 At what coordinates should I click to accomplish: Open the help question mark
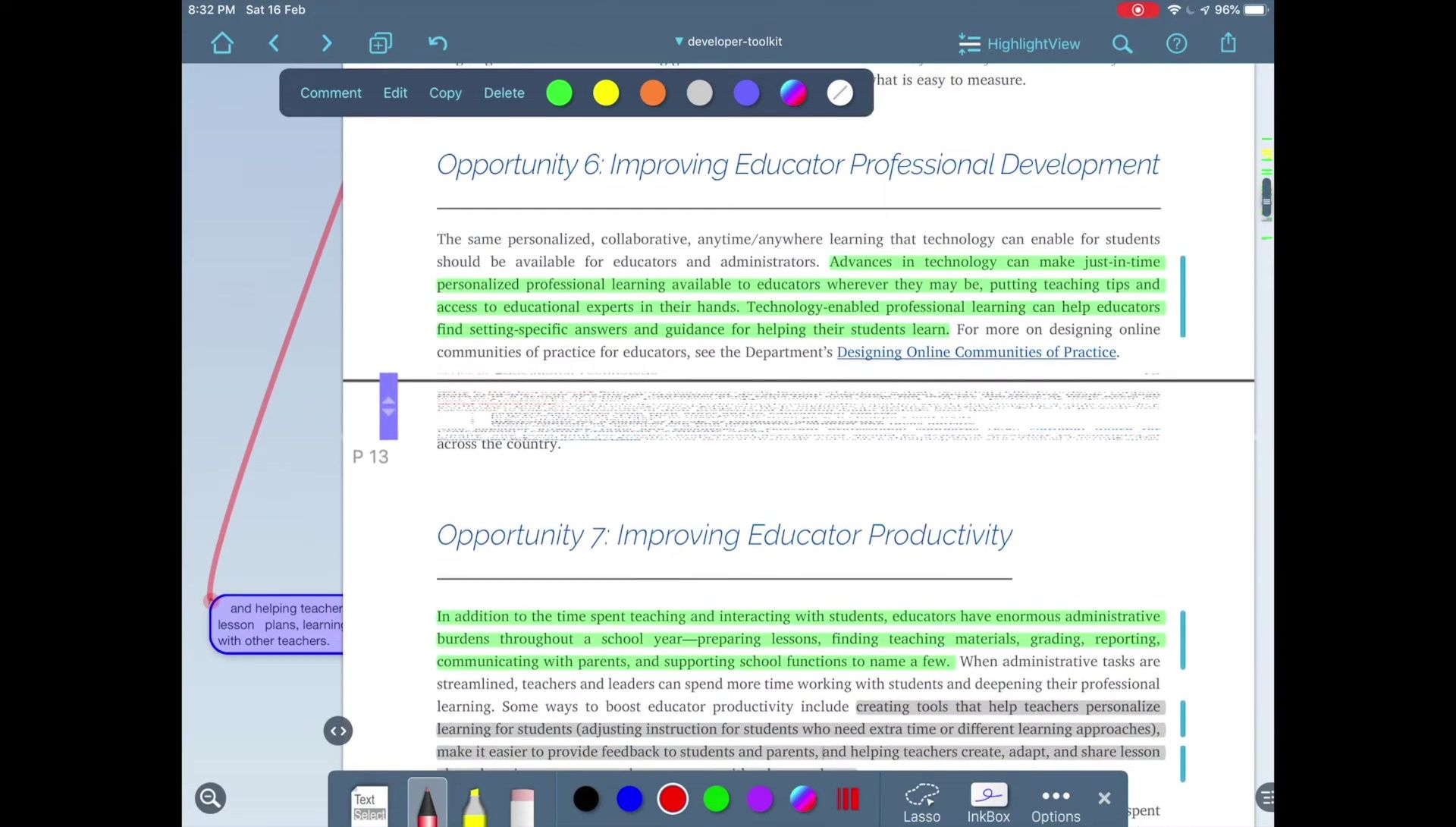1176,44
